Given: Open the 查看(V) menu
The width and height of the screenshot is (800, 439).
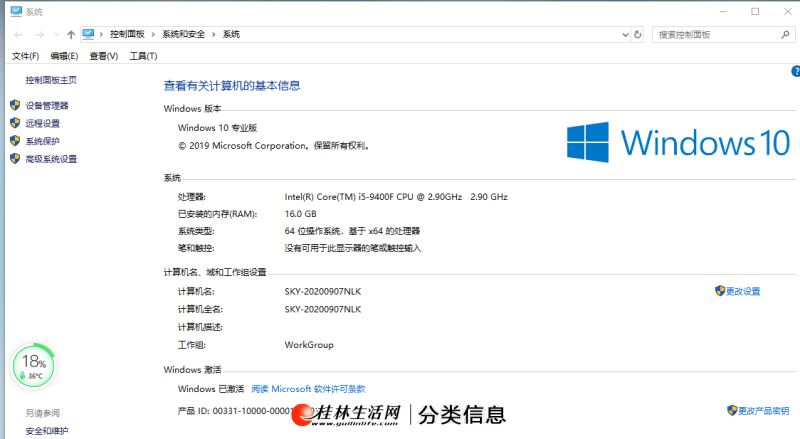Looking at the screenshot, I should coord(103,56).
